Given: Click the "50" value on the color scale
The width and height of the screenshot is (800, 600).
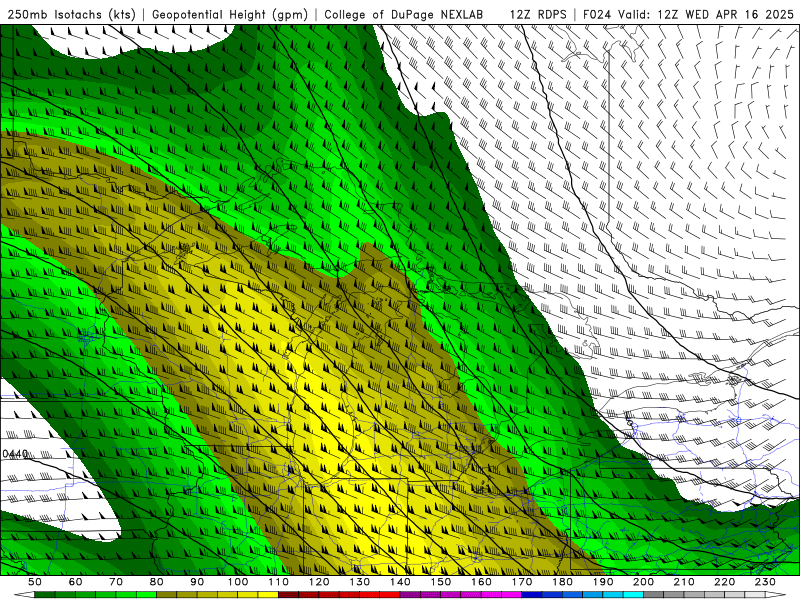Looking at the screenshot, I should coord(35,582).
